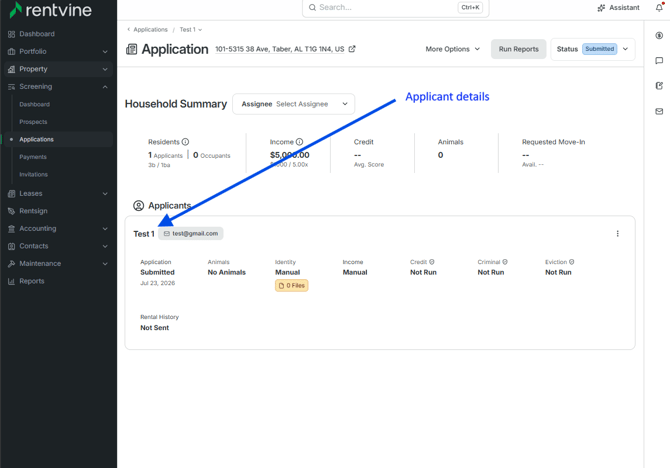Image resolution: width=670 pixels, height=468 pixels.
Task: Click the Contacts sidebar icon
Action: pyautogui.click(x=12, y=246)
